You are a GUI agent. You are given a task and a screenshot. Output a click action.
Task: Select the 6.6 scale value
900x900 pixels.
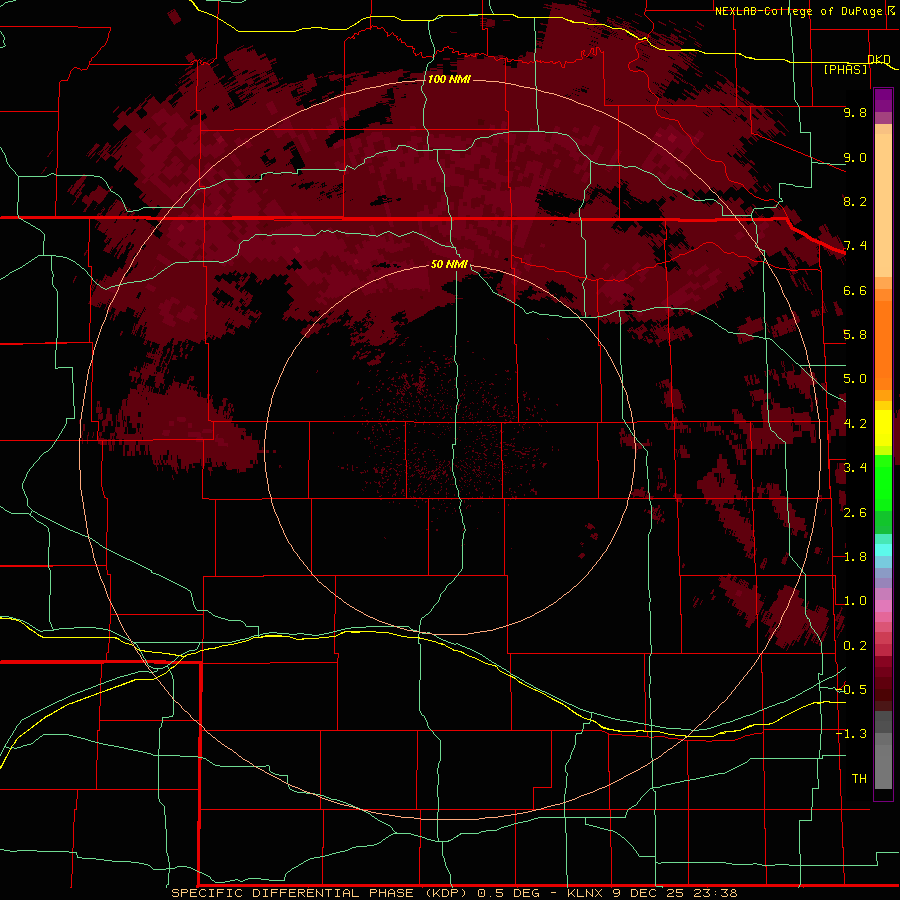[855, 290]
